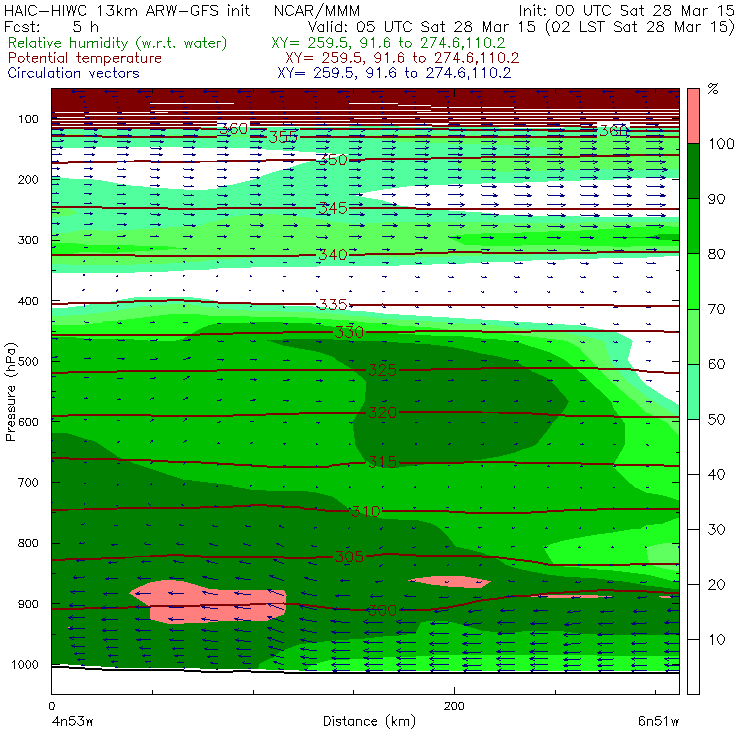Click the '600' pressure axis tick label

point(28,422)
